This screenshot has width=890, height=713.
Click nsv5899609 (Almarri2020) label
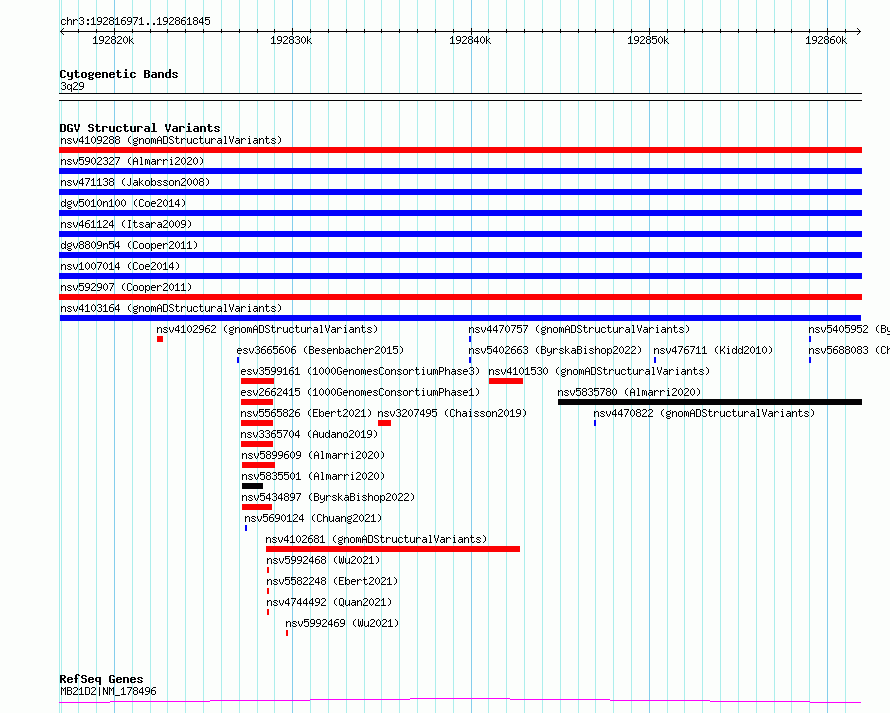[x=313, y=455]
